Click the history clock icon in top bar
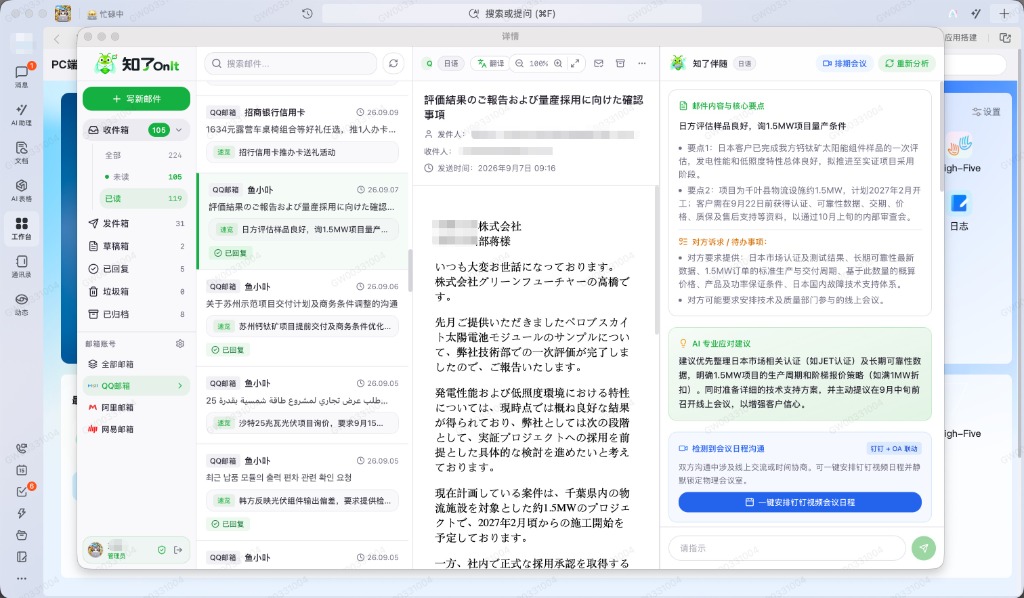The width and height of the screenshot is (1024, 598). click(x=308, y=13)
